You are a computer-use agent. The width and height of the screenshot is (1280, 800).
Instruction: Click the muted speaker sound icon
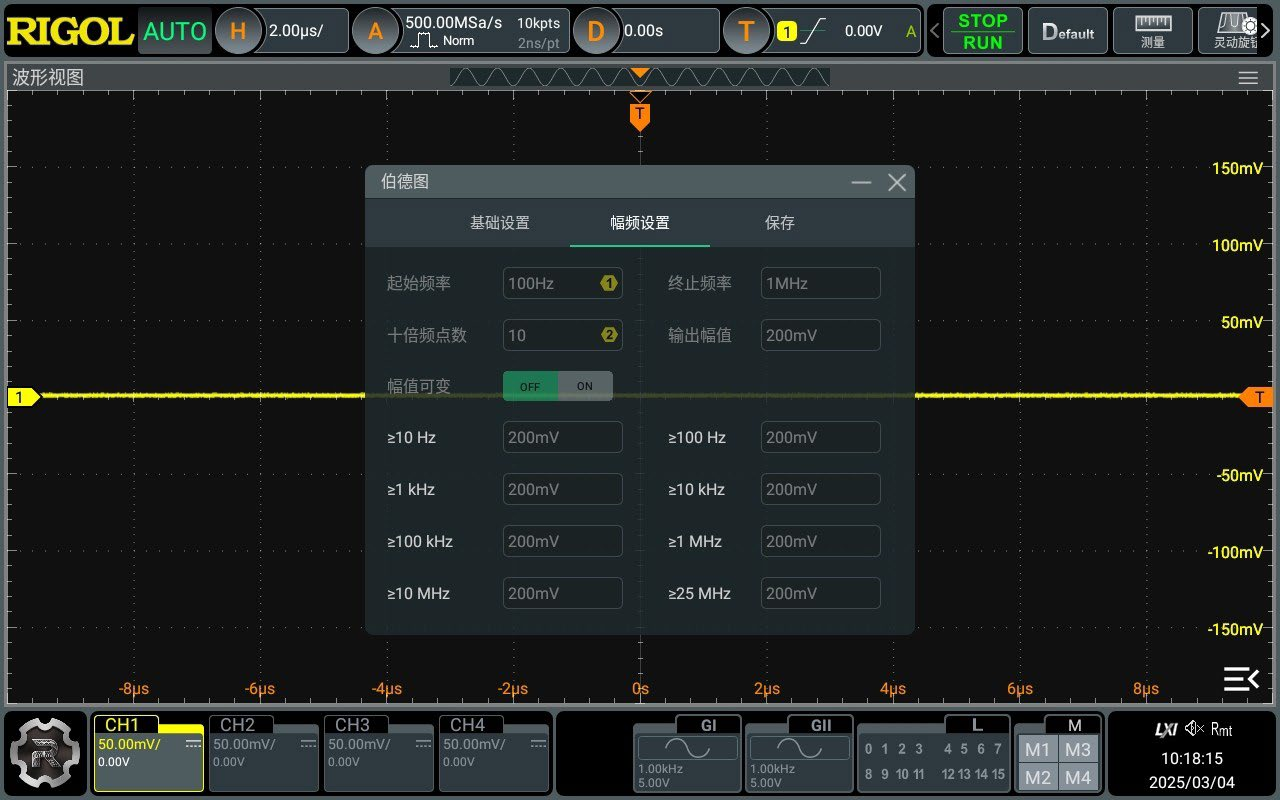tap(1194, 729)
